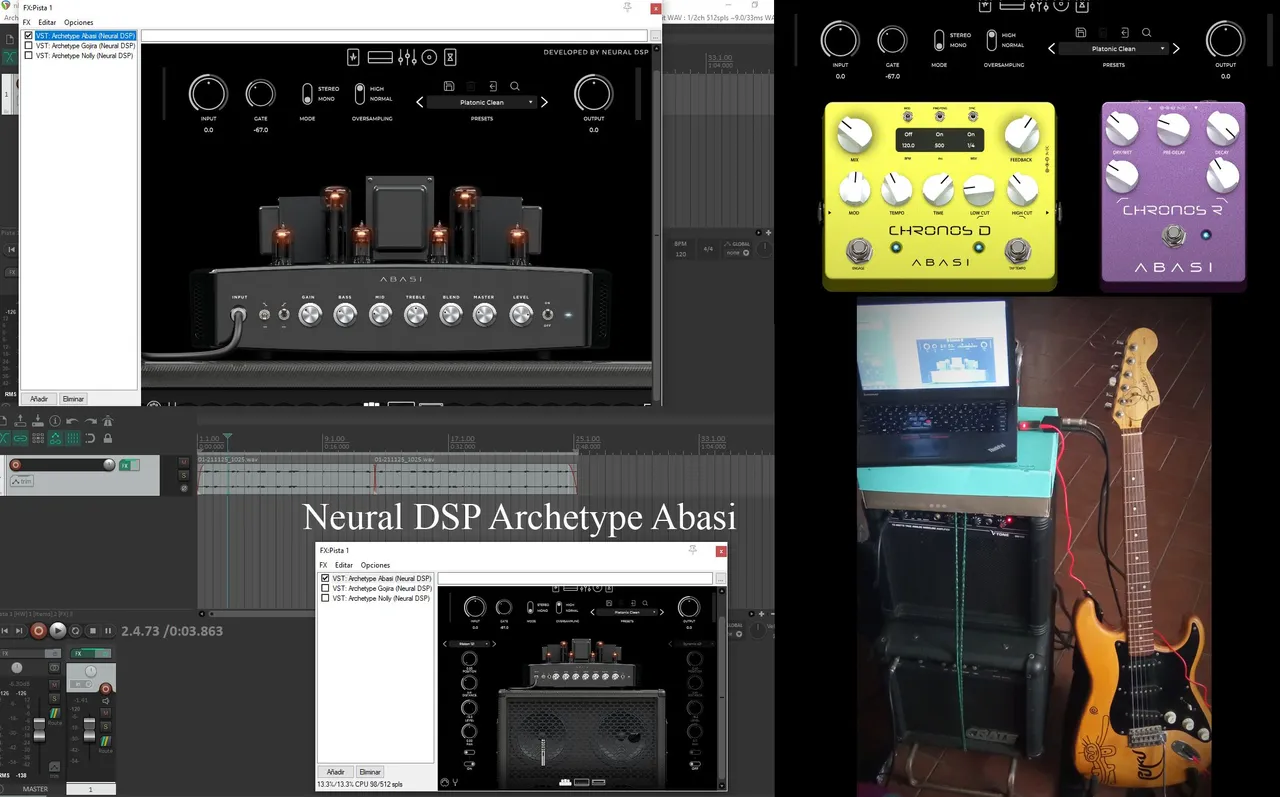Click Gain knob on Abasi amp
1280x797 pixels.
[310, 315]
